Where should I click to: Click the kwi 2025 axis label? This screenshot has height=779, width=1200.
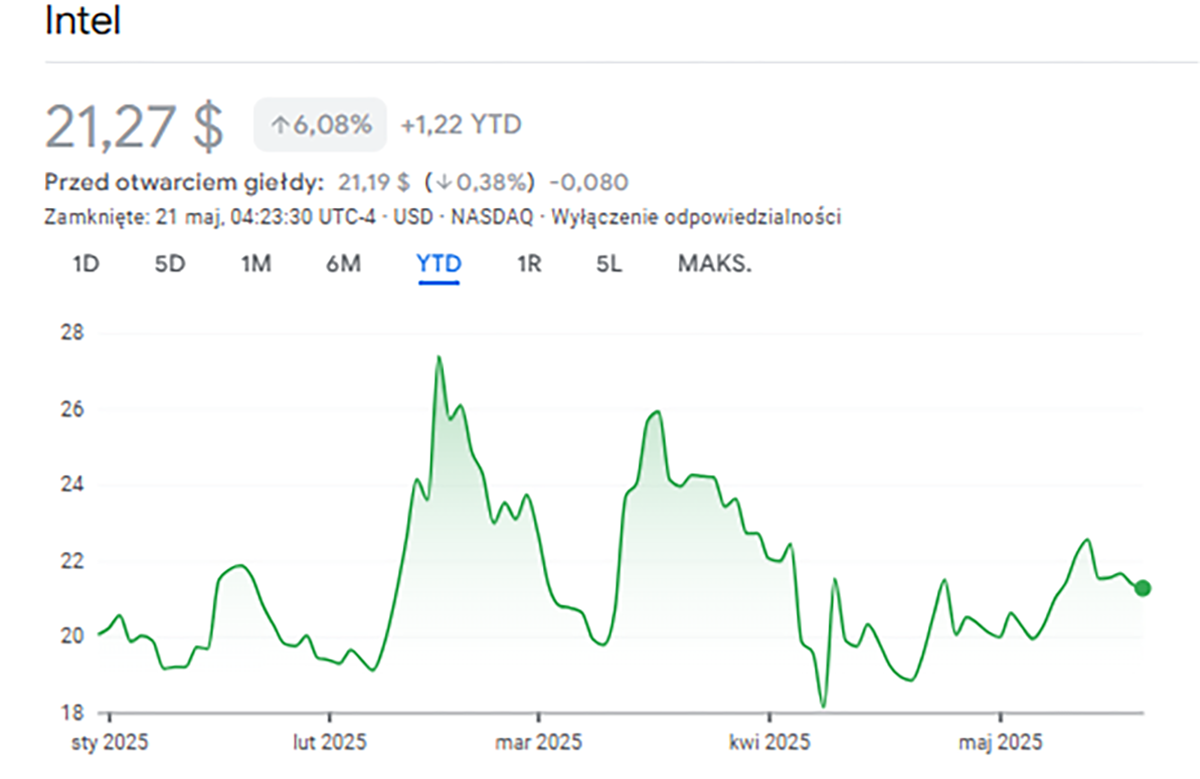pos(769,743)
